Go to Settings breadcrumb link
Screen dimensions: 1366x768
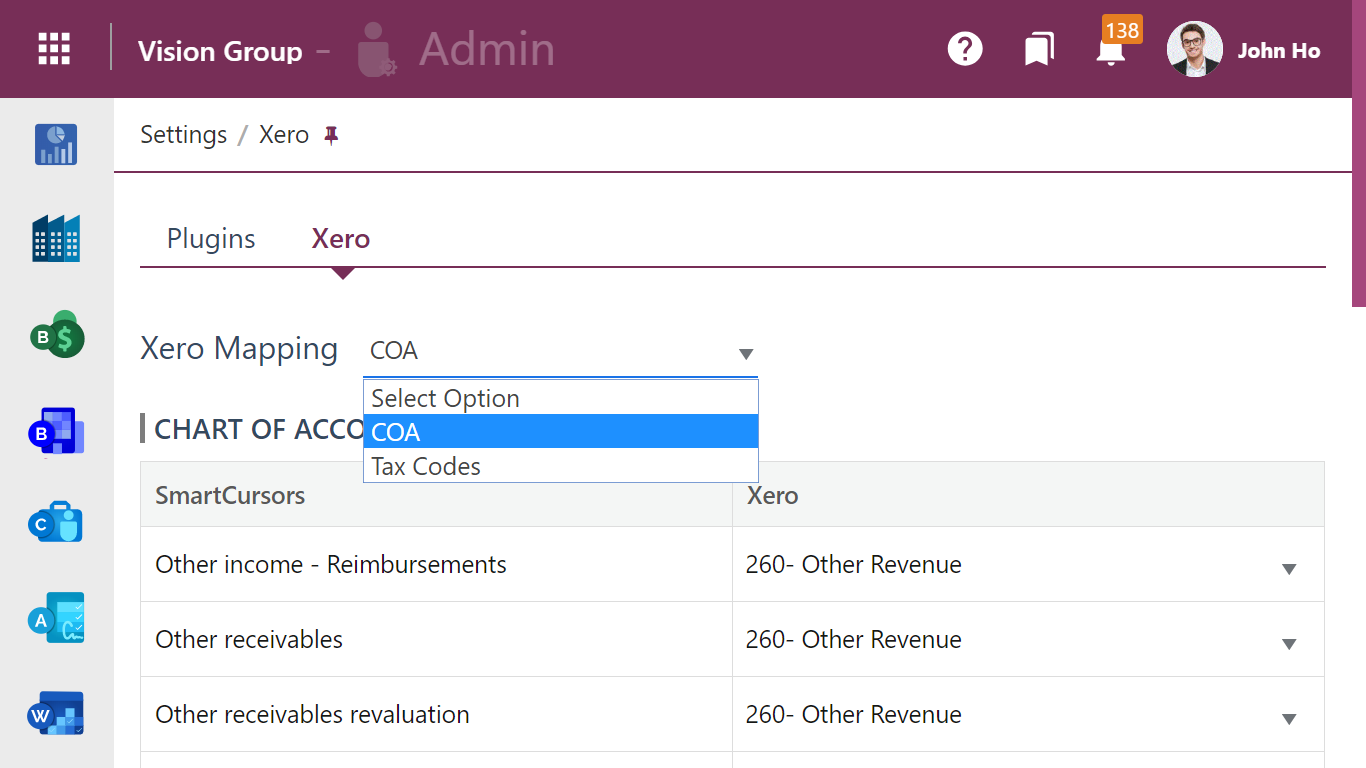pos(184,135)
